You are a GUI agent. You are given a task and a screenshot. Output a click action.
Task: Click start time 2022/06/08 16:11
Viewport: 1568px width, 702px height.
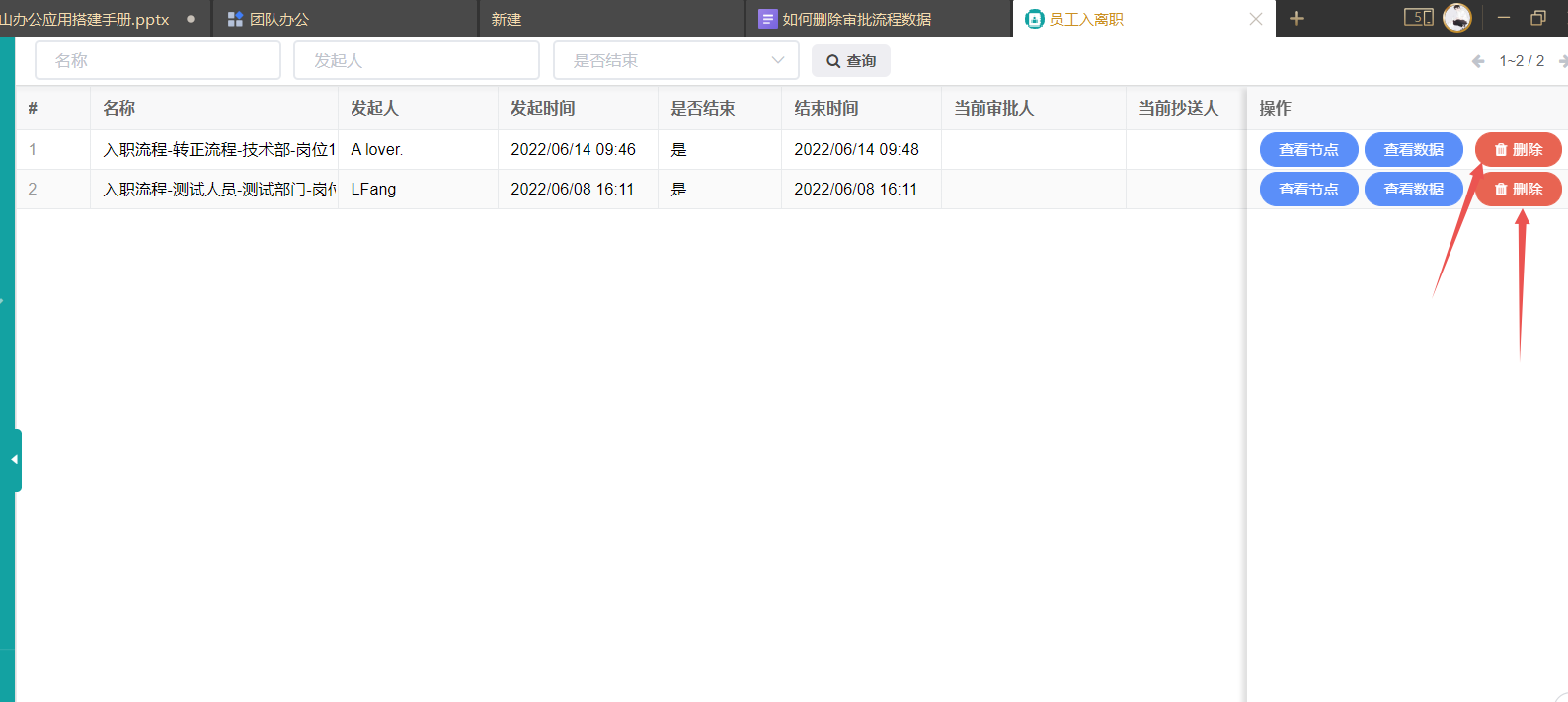tap(572, 190)
